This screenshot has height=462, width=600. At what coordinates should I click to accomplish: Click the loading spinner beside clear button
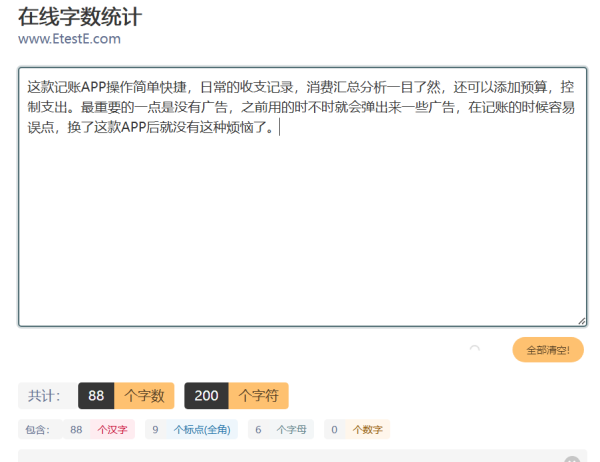click(x=474, y=349)
